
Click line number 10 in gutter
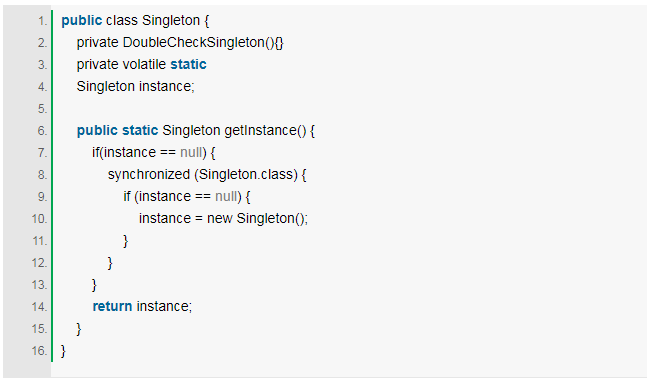[40, 219]
